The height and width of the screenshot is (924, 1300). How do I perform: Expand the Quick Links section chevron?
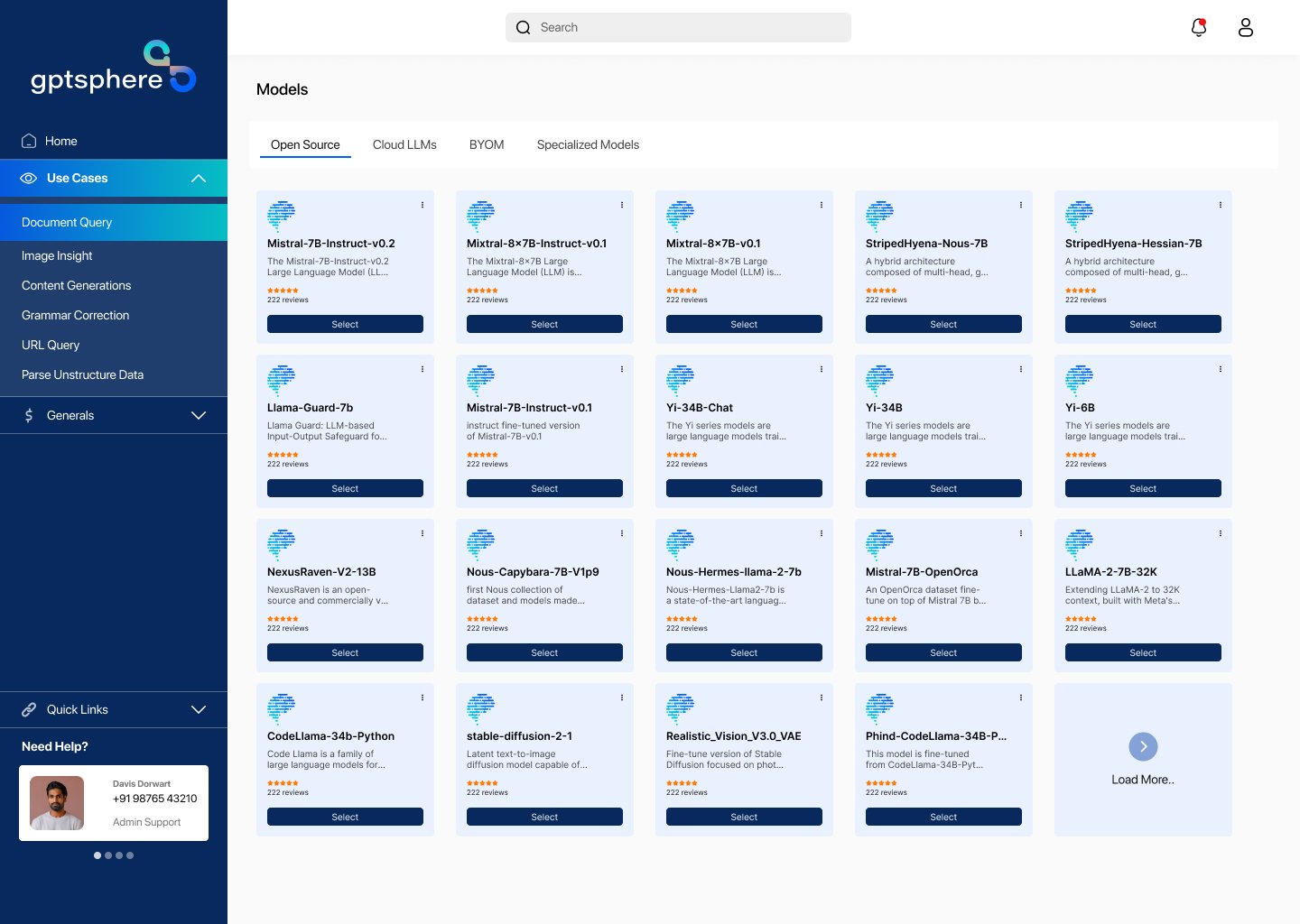pos(199,709)
